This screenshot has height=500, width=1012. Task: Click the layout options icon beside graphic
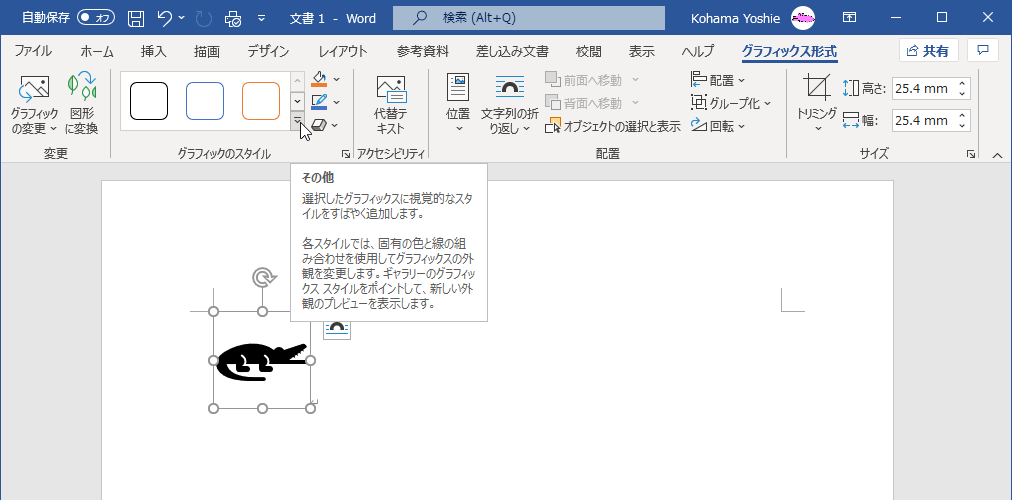click(x=336, y=327)
